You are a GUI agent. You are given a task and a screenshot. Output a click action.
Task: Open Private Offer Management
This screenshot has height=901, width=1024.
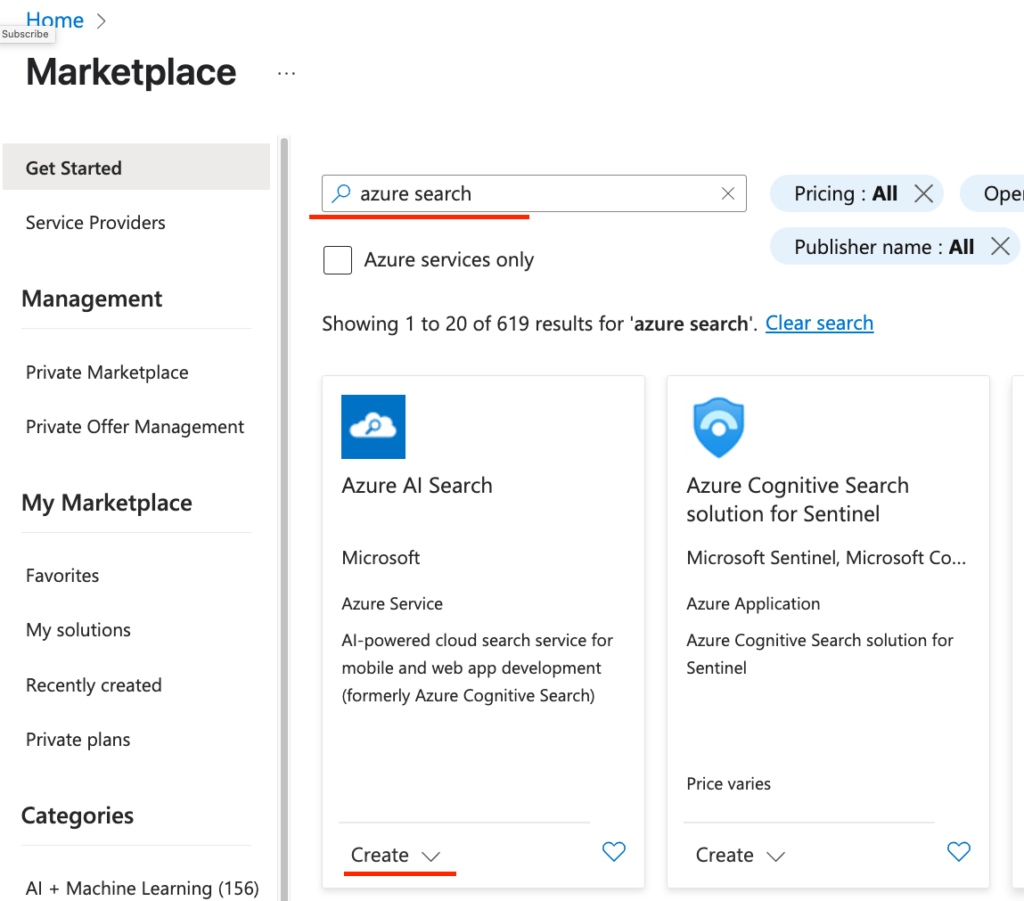tap(135, 426)
